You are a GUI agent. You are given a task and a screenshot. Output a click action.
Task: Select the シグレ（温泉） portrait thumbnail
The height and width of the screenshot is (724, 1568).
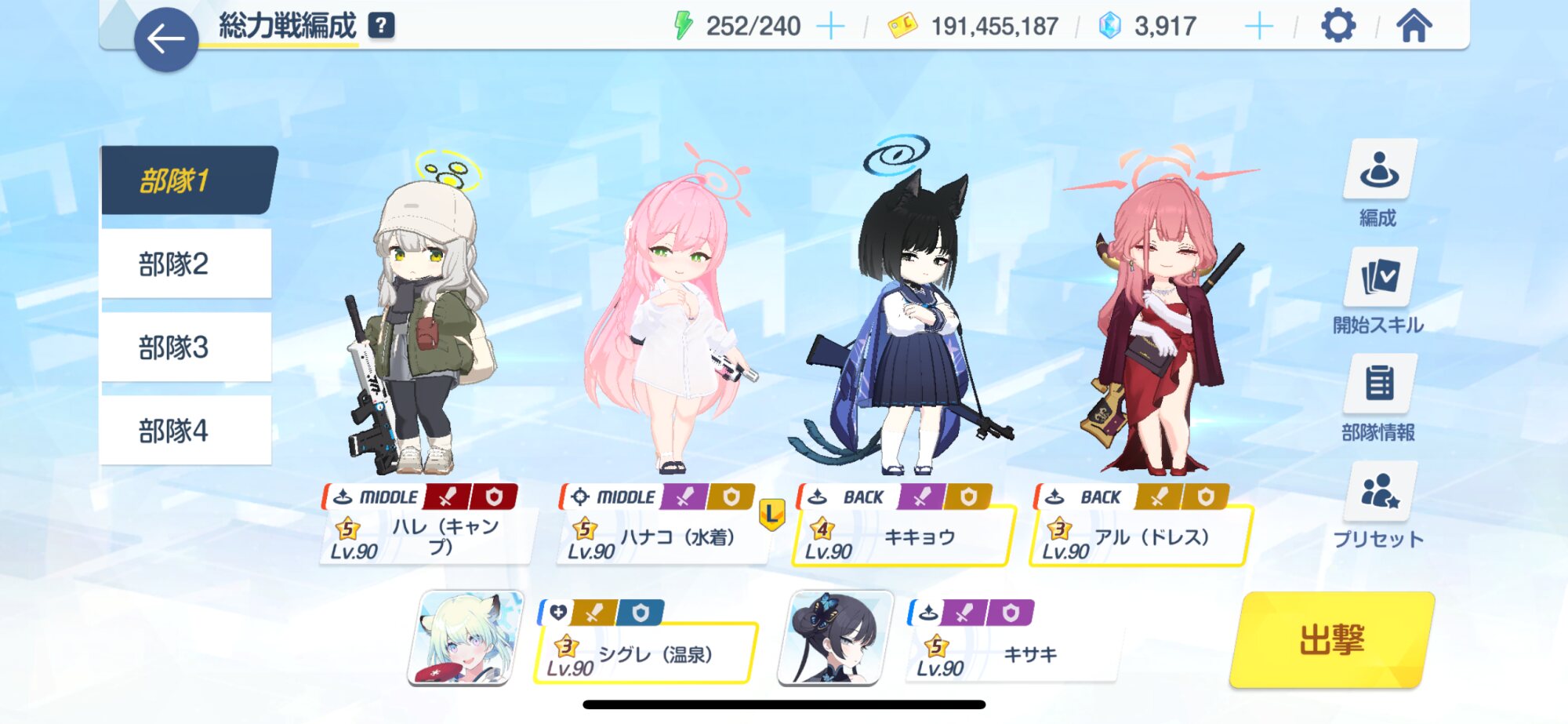466,638
